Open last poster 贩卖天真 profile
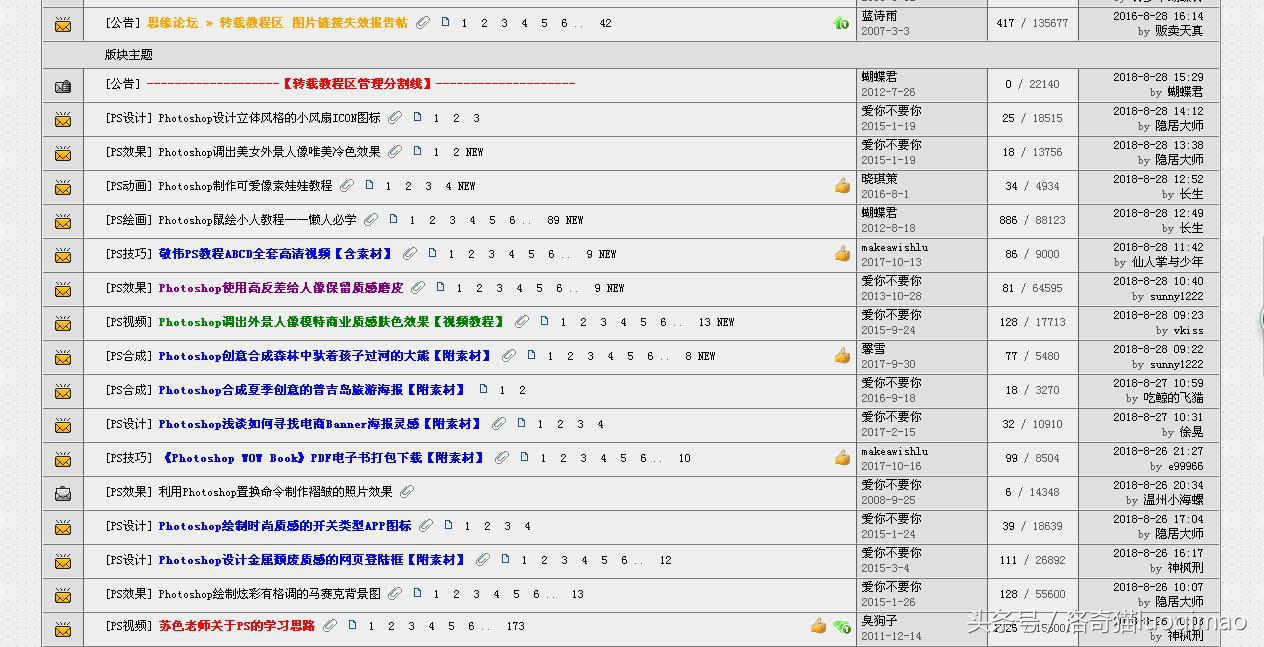 coord(1179,31)
